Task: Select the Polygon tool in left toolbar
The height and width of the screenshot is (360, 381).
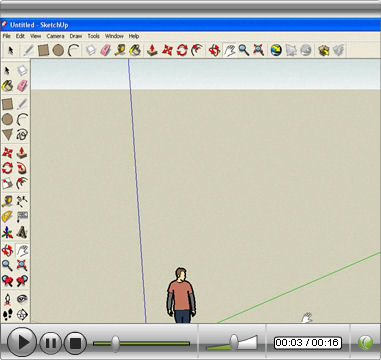Action: pos(7,135)
